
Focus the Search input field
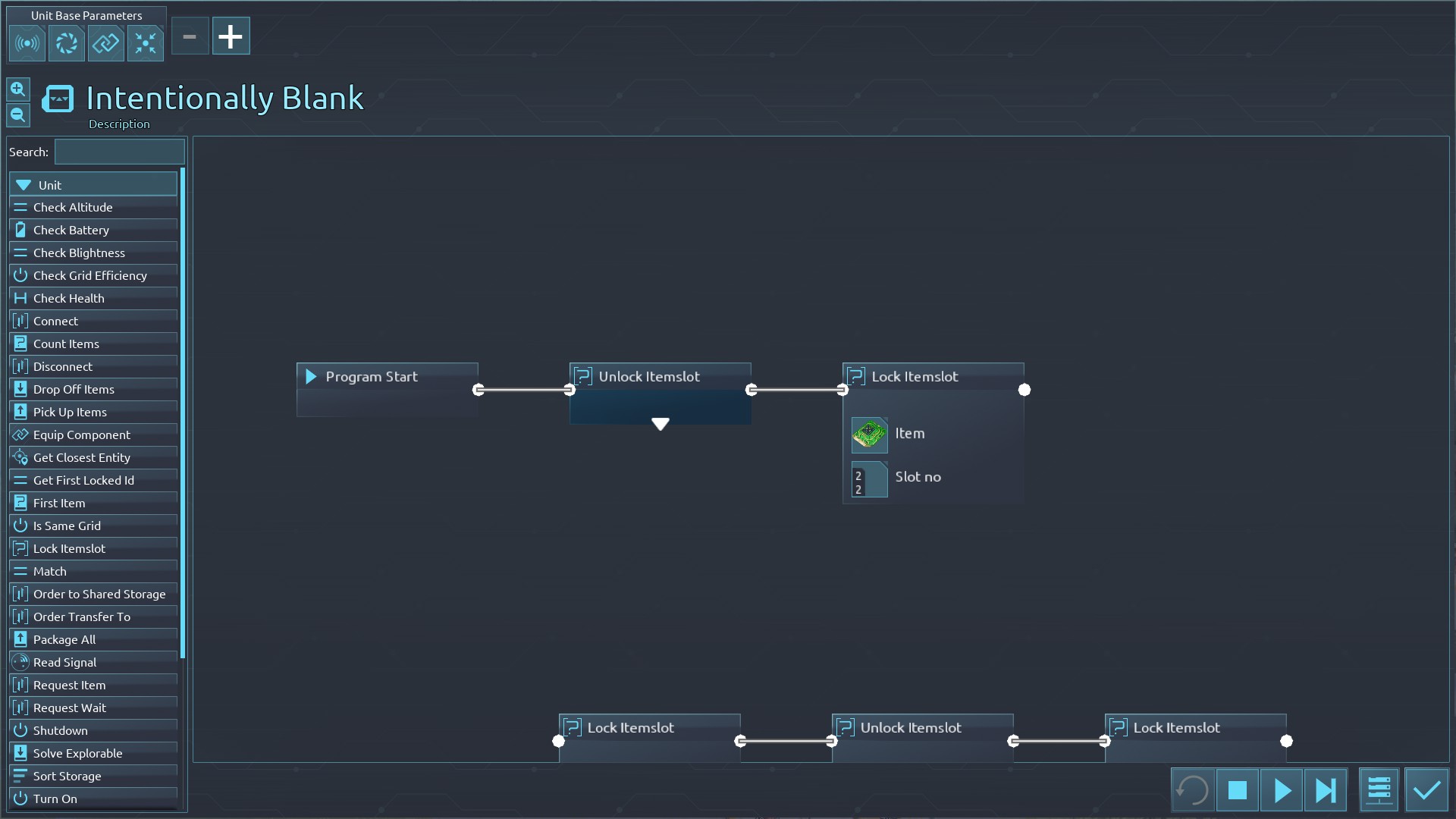(119, 152)
